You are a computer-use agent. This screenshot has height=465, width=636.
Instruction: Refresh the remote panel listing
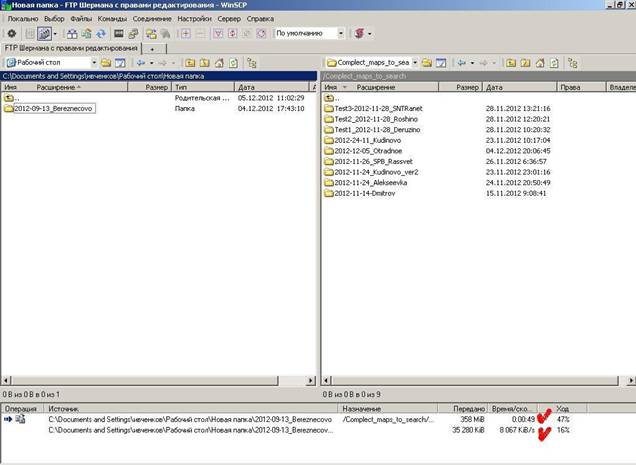[x=554, y=63]
